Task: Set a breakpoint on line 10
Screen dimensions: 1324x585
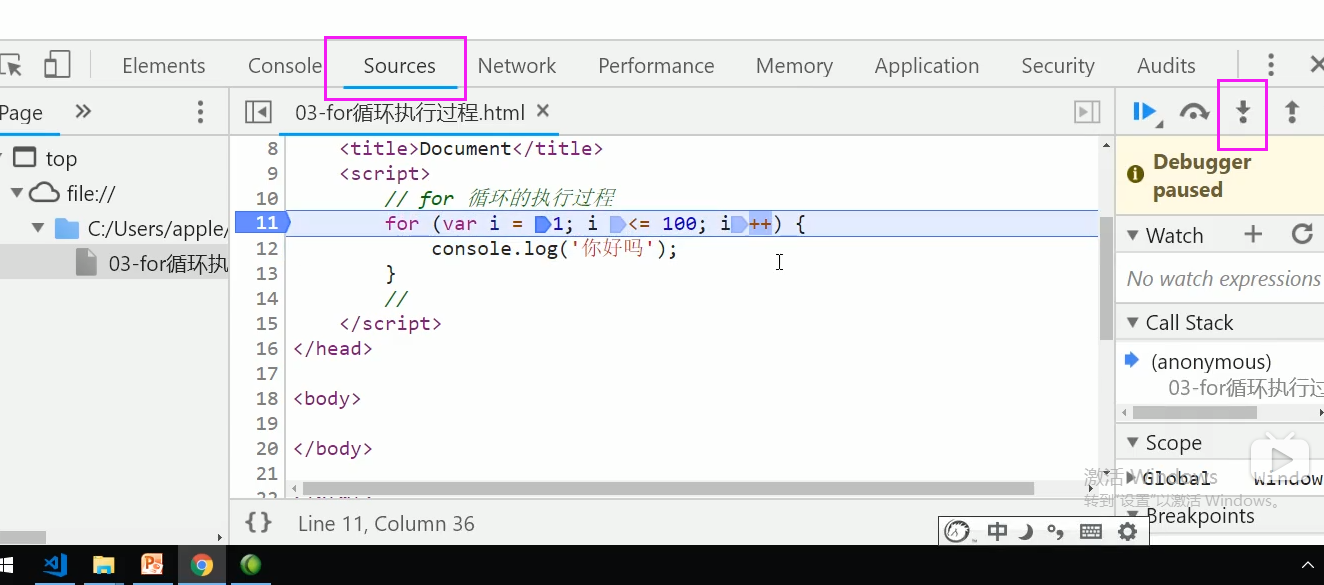Action: (267, 198)
